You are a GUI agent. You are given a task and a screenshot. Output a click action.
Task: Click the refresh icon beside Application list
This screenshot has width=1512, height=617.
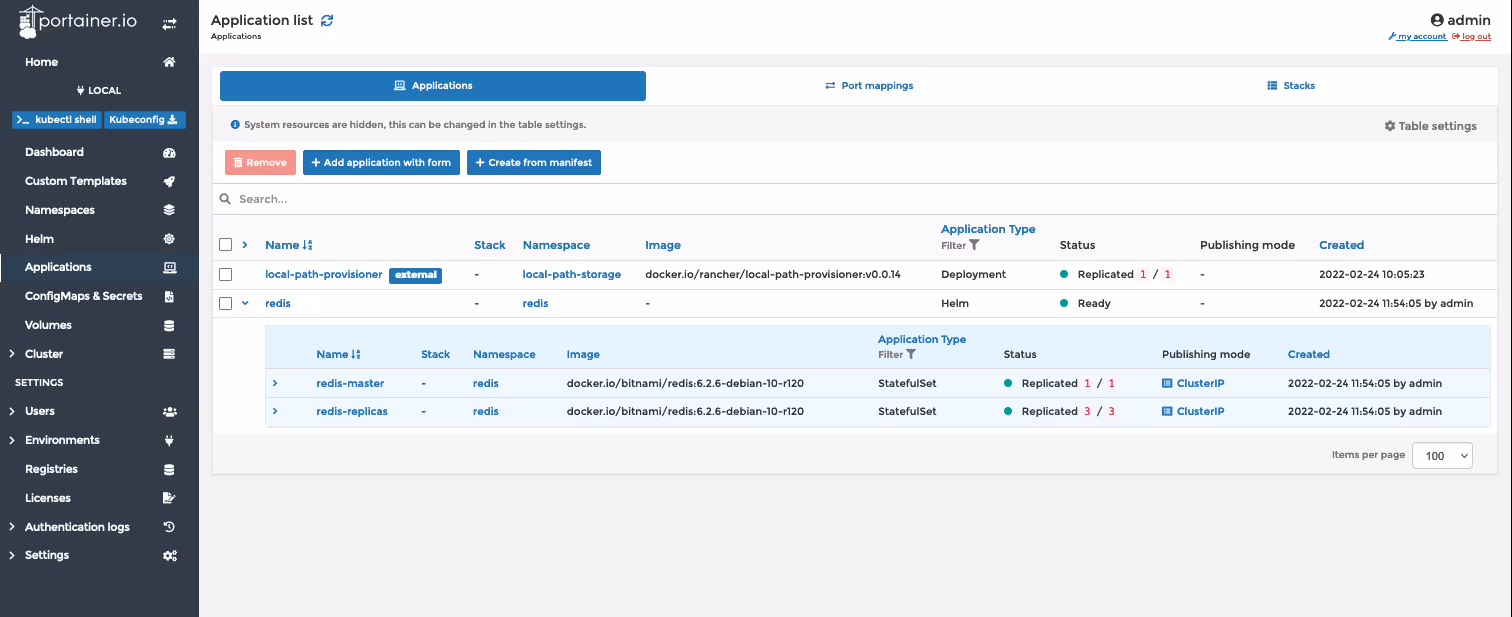(x=327, y=20)
